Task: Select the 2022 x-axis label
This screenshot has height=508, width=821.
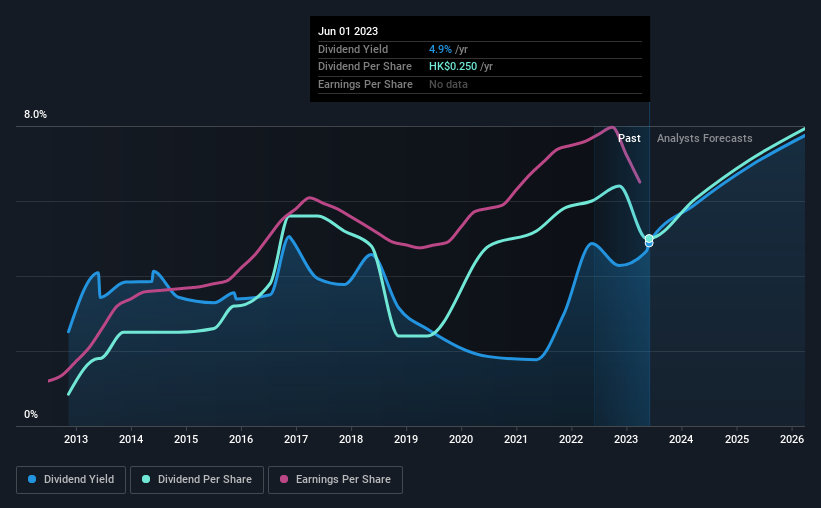Action: (571, 439)
